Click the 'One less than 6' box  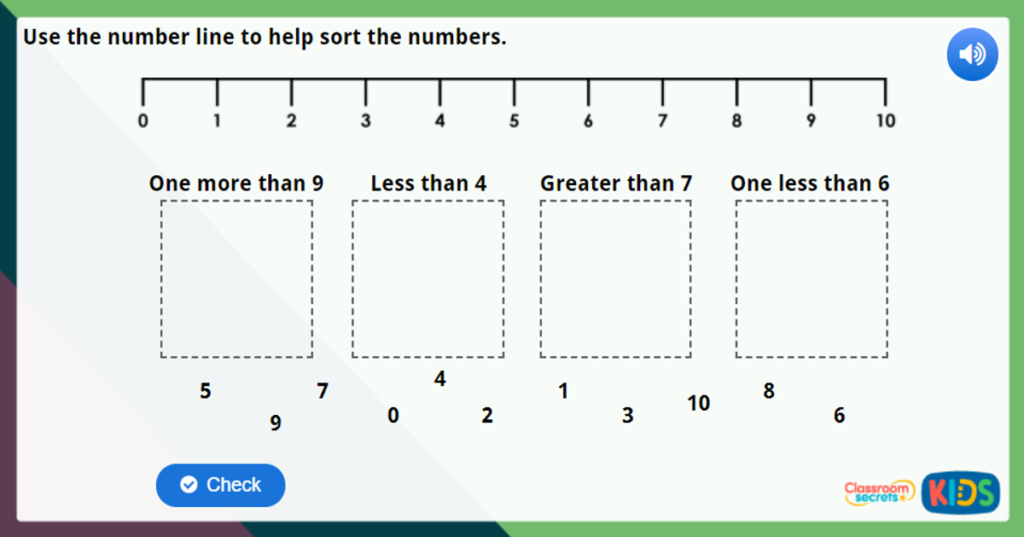[811, 279]
